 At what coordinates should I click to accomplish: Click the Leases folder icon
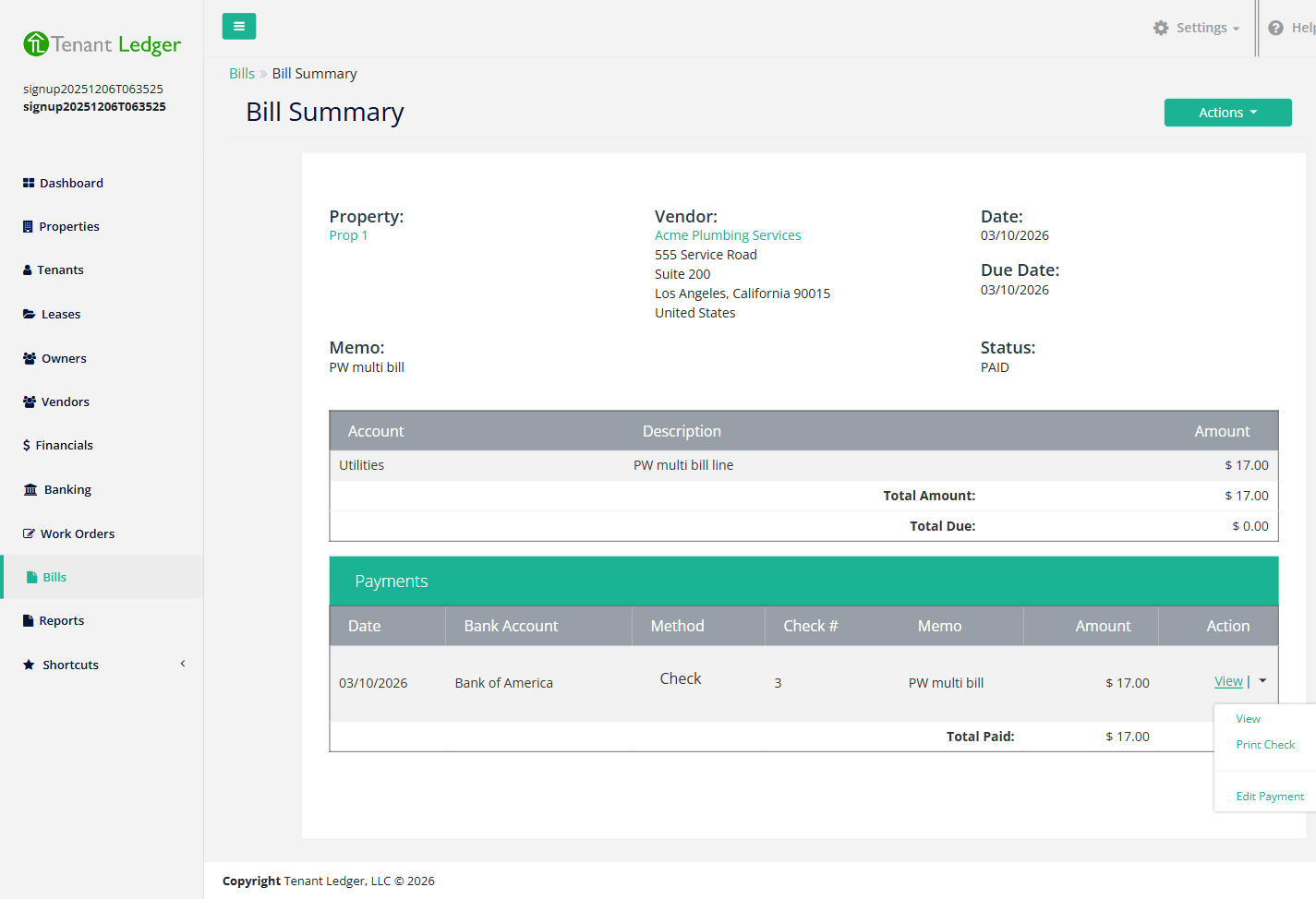click(x=30, y=314)
